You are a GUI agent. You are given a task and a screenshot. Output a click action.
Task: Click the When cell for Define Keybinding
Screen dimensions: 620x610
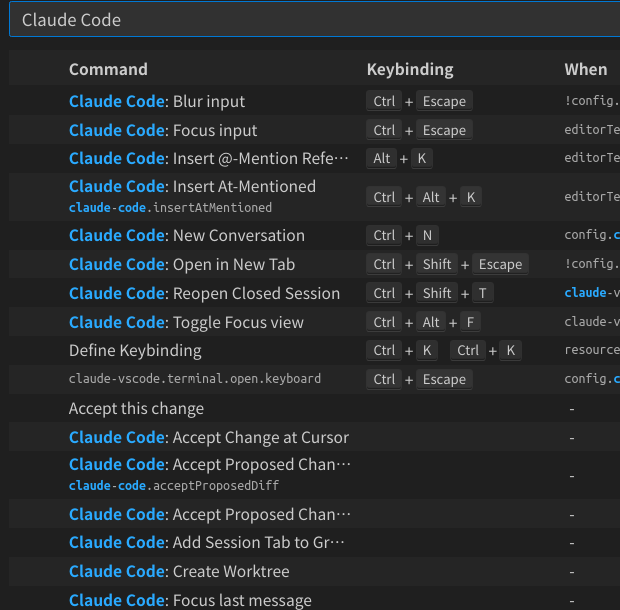coord(592,350)
